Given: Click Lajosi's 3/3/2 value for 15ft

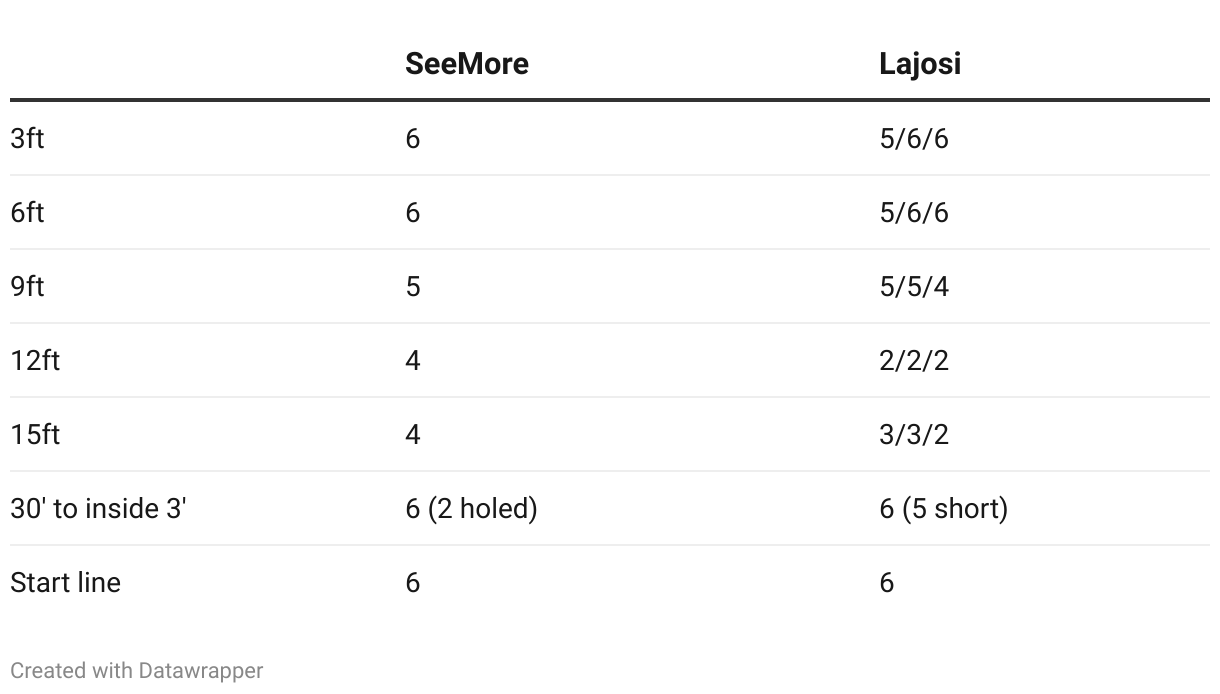Looking at the screenshot, I should point(914,435).
